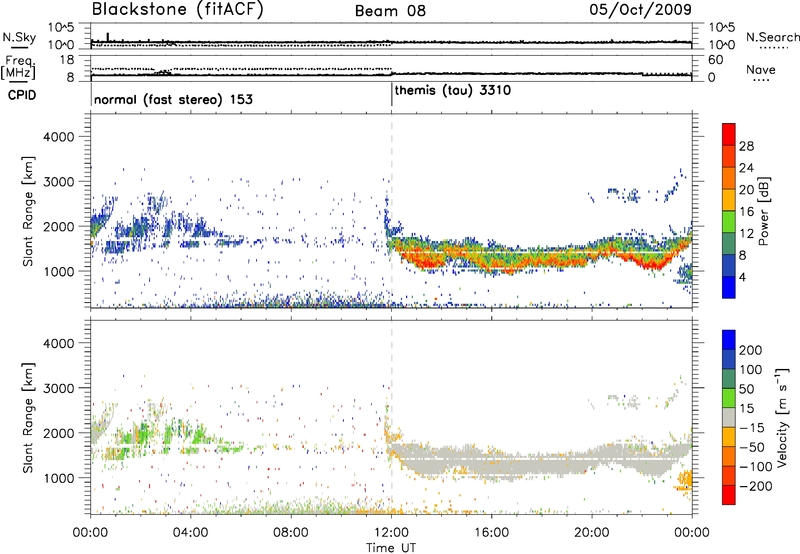Pick the light green 12–16 dB Power colorbar segment
800x554 pixels.
pos(729,222)
